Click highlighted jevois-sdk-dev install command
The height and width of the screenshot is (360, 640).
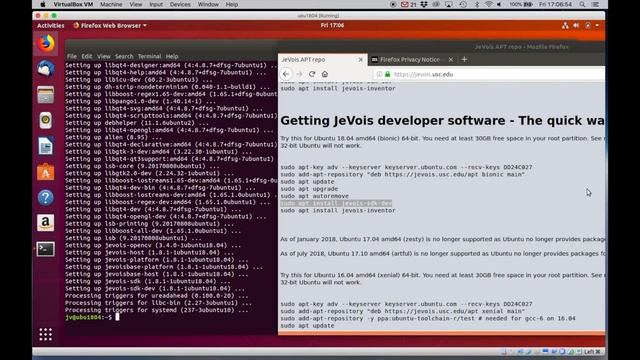pyautogui.click(x=336, y=203)
